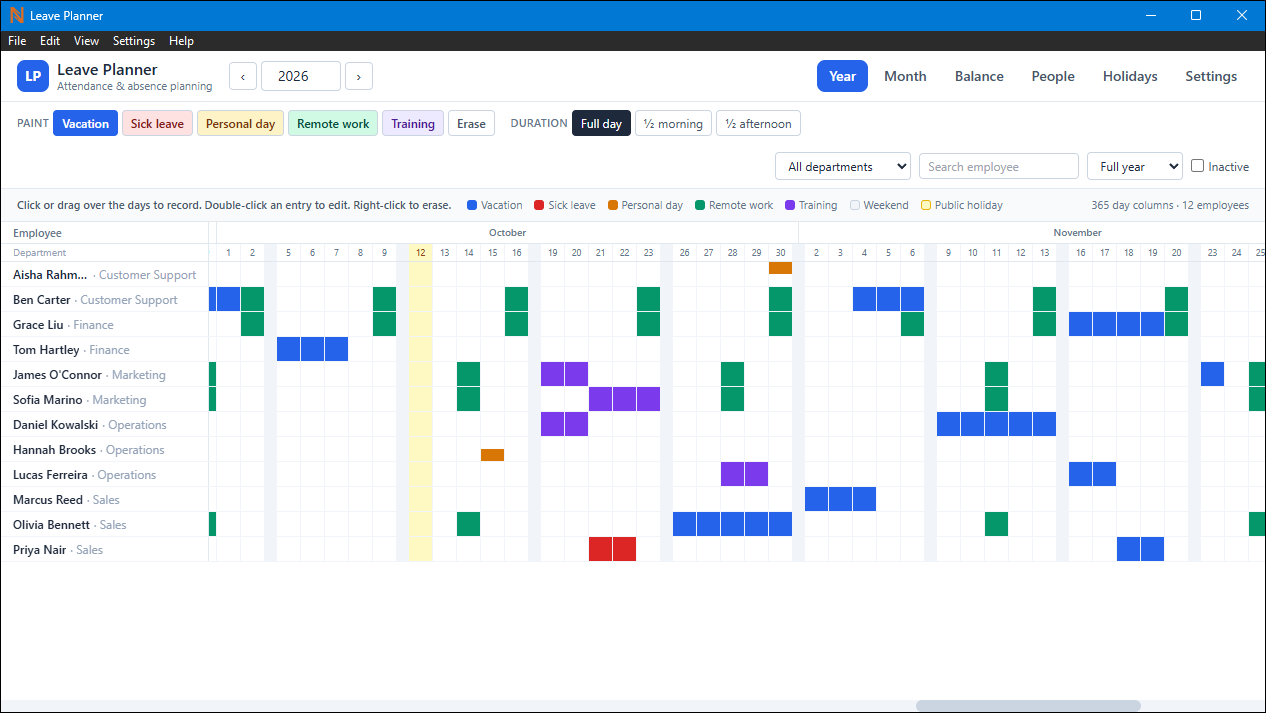The height and width of the screenshot is (713, 1266).
Task: Open the Settings menu in menu bar
Action: (134, 41)
